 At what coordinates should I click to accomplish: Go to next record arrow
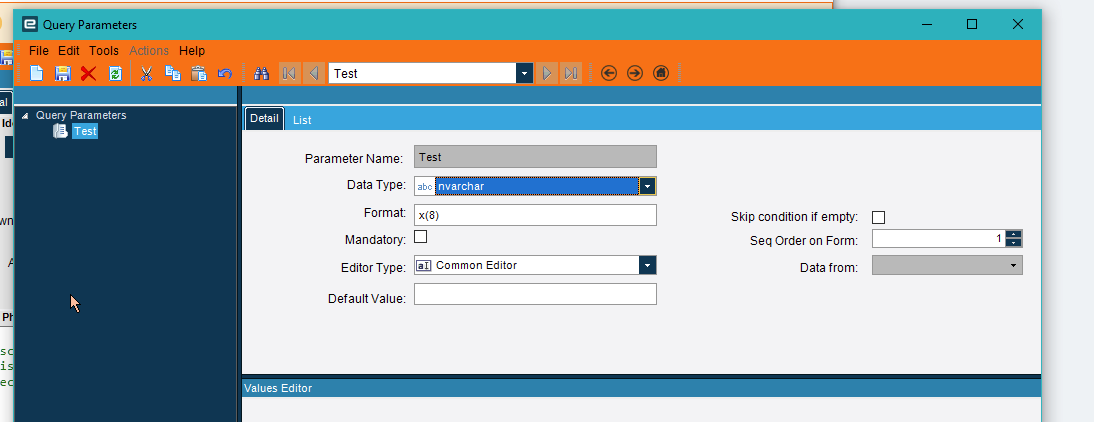click(547, 73)
